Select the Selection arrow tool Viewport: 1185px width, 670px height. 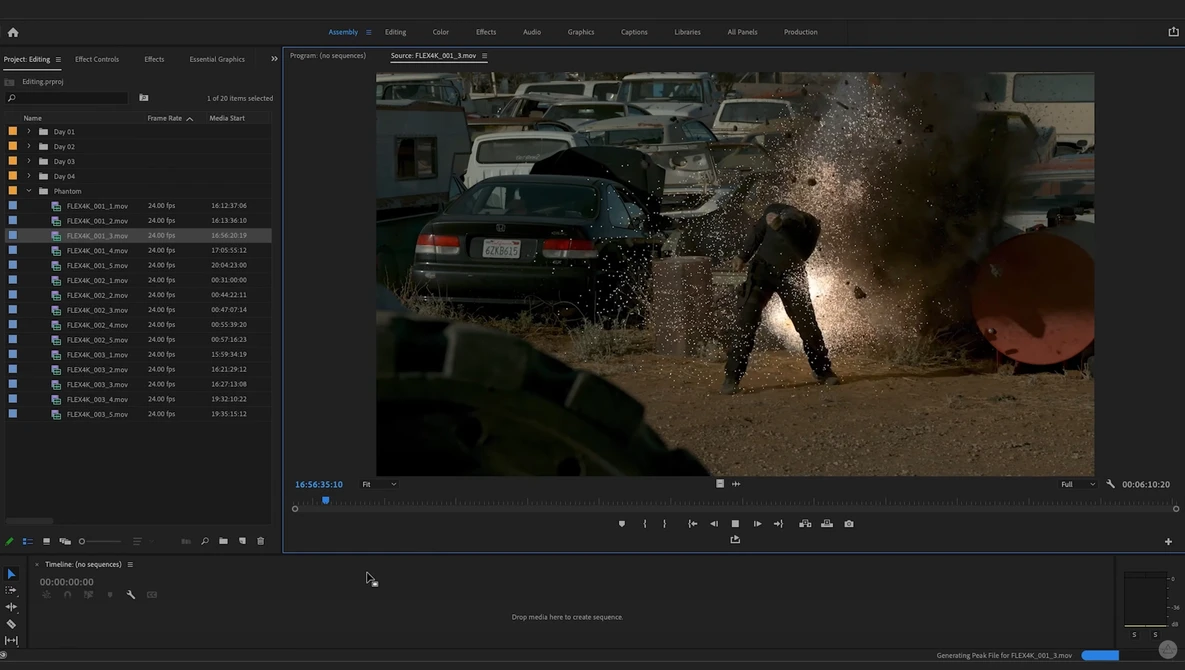tap(11, 574)
